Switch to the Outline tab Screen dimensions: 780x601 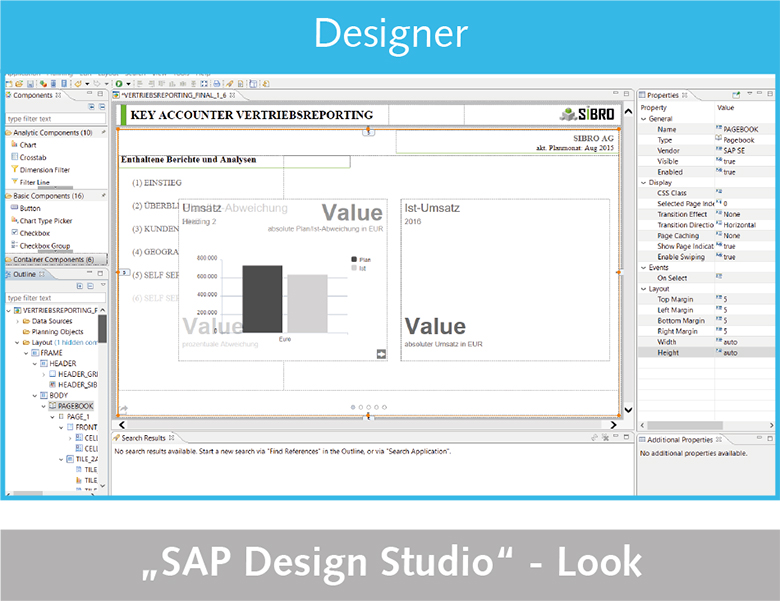25,274
